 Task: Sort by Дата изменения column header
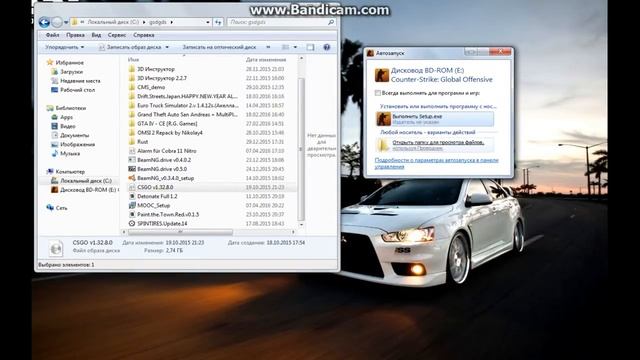(266, 60)
